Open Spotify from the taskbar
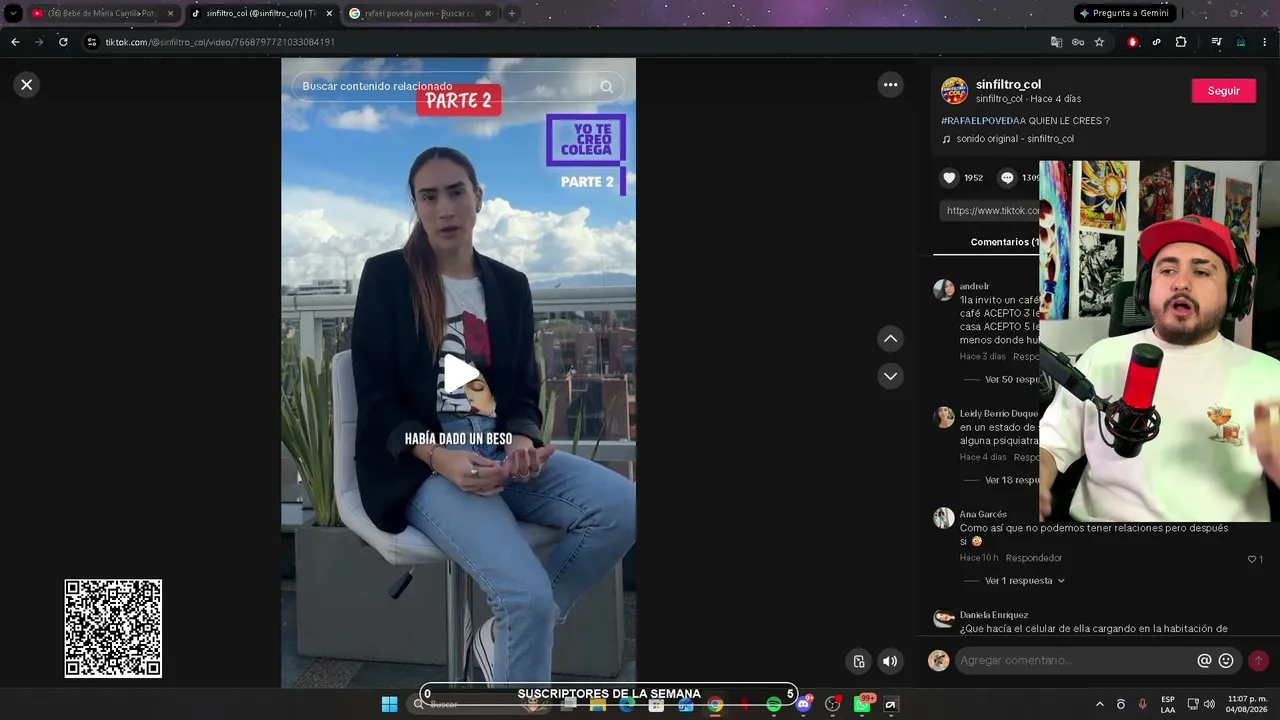The height and width of the screenshot is (720, 1280). pyautogui.click(x=774, y=704)
